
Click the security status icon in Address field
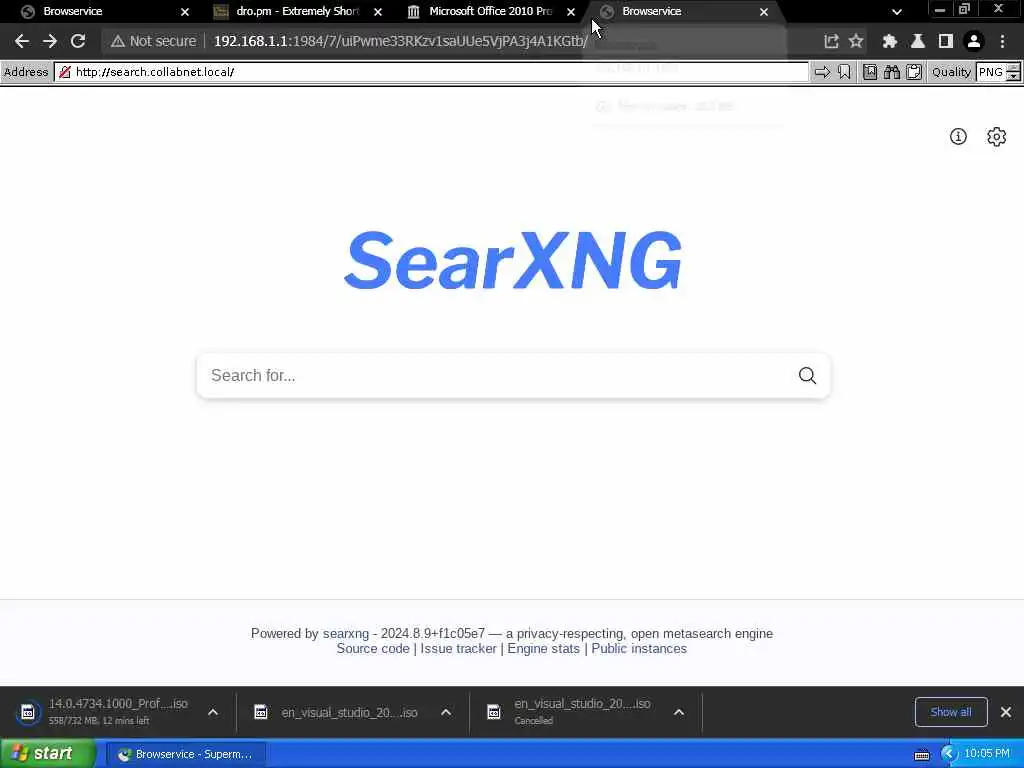point(65,72)
